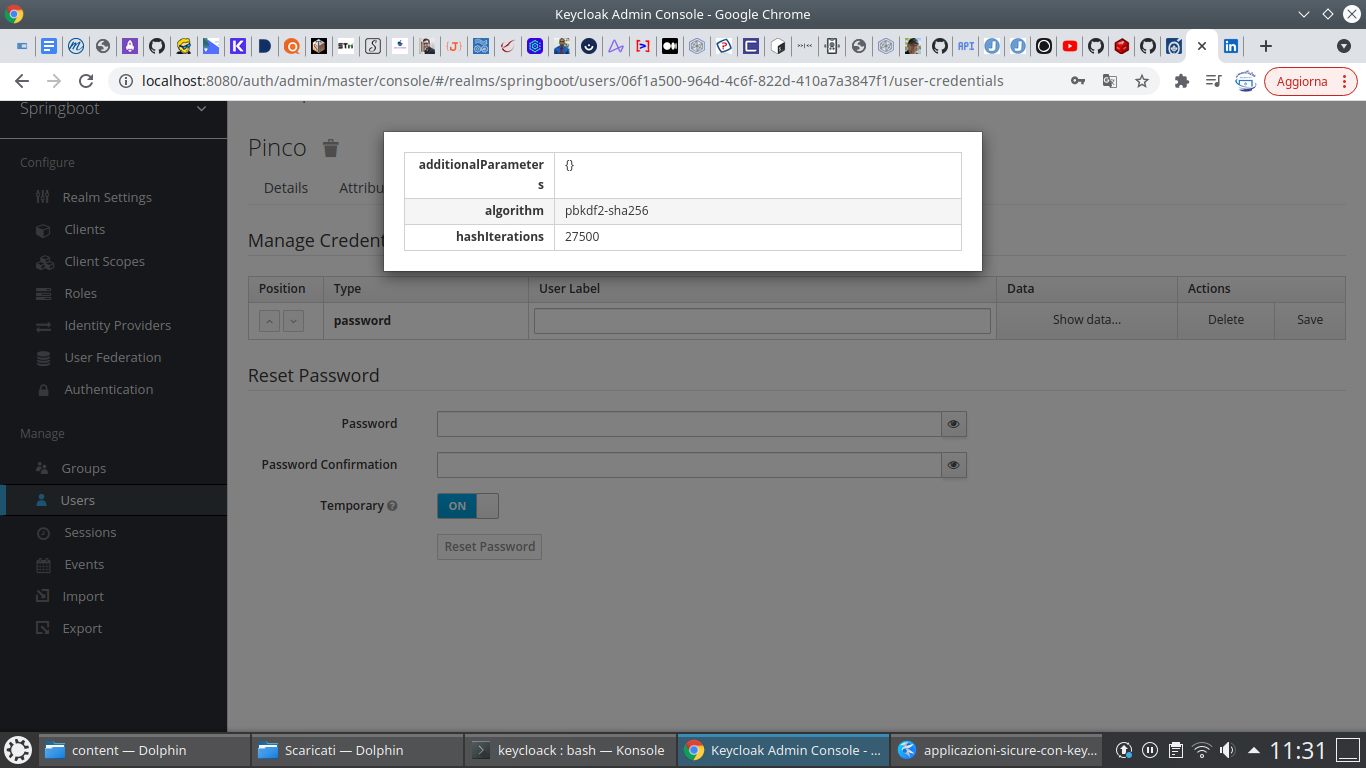1366x768 pixels.
Task: Reload the page
Action: (x=86, y=81)
